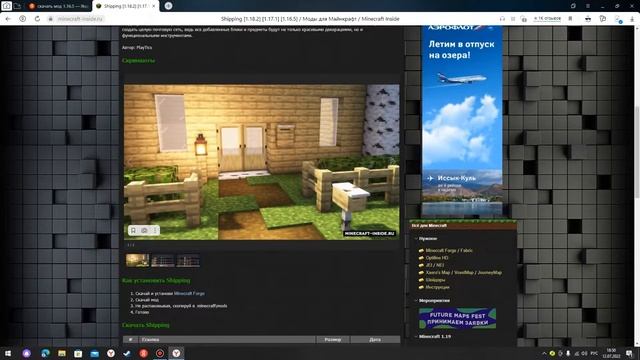Click the Дата column header
The image size is (640, 360).
point(375,340)
